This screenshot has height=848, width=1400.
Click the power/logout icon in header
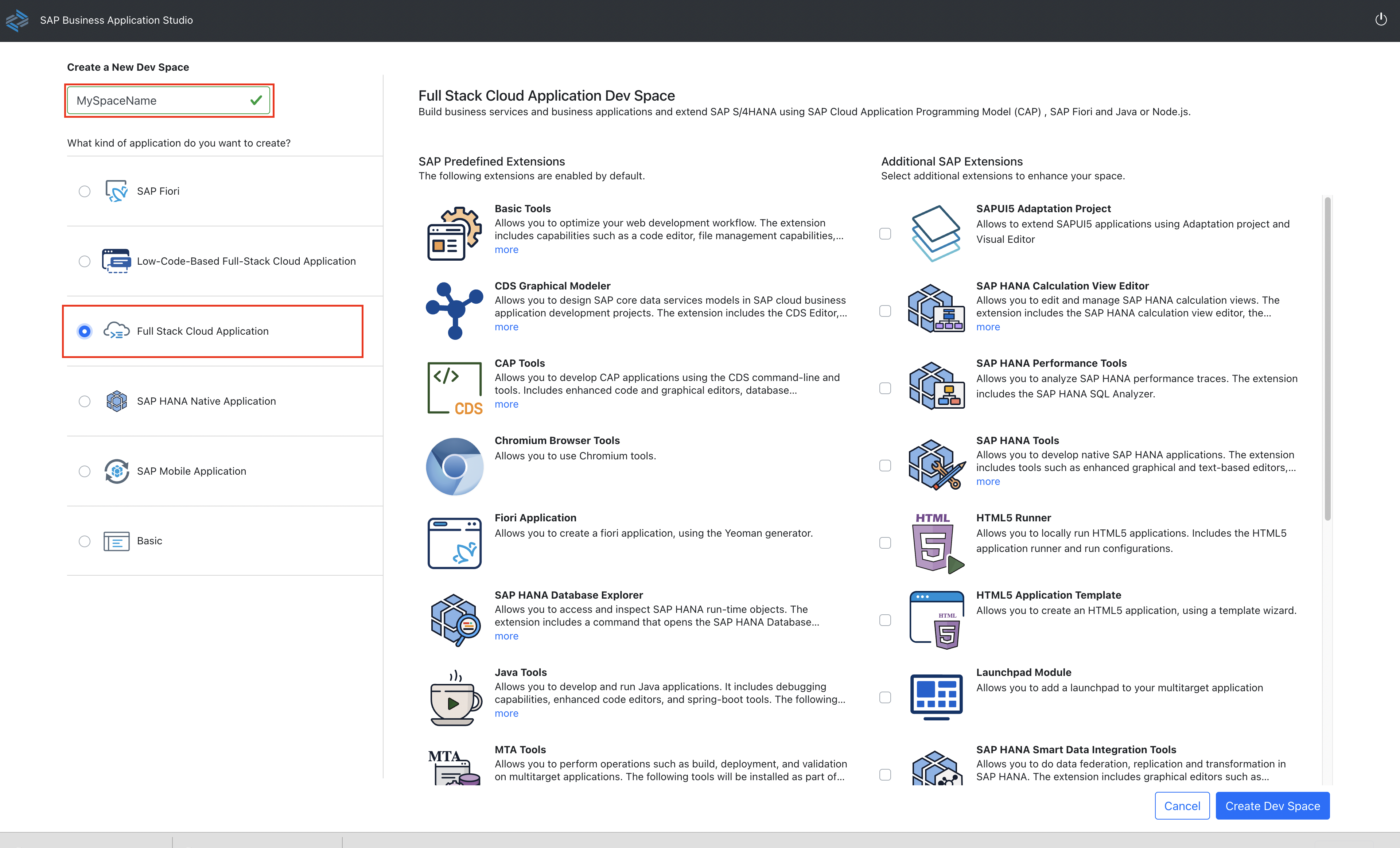(1381, 20)
